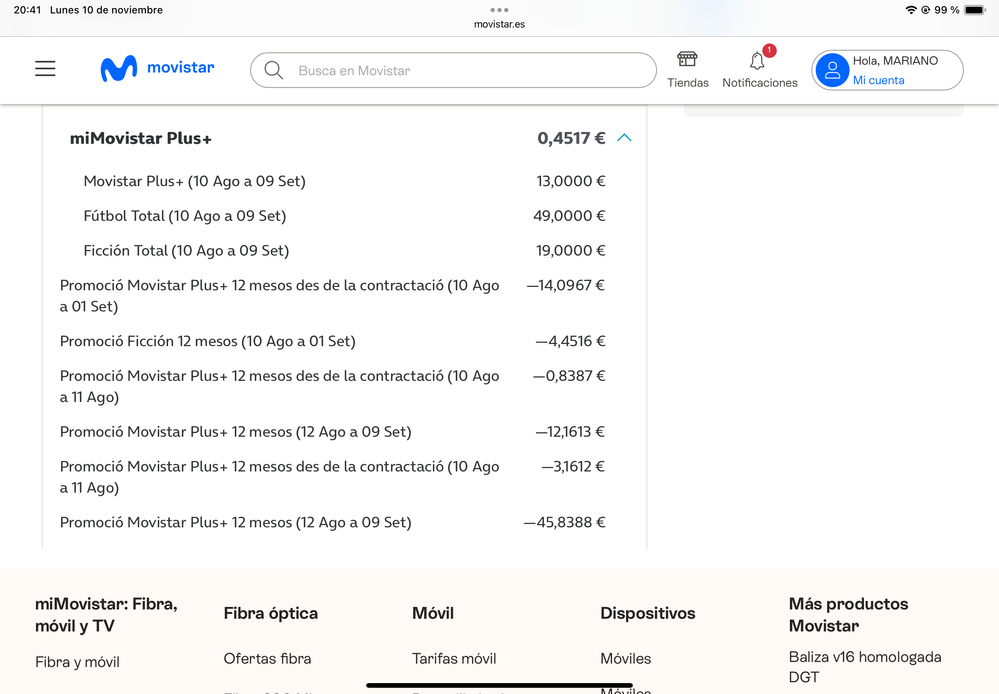Open Tarifas móvil footer link
The height and width of the screenshot is (694, 999).
[454, 658]
